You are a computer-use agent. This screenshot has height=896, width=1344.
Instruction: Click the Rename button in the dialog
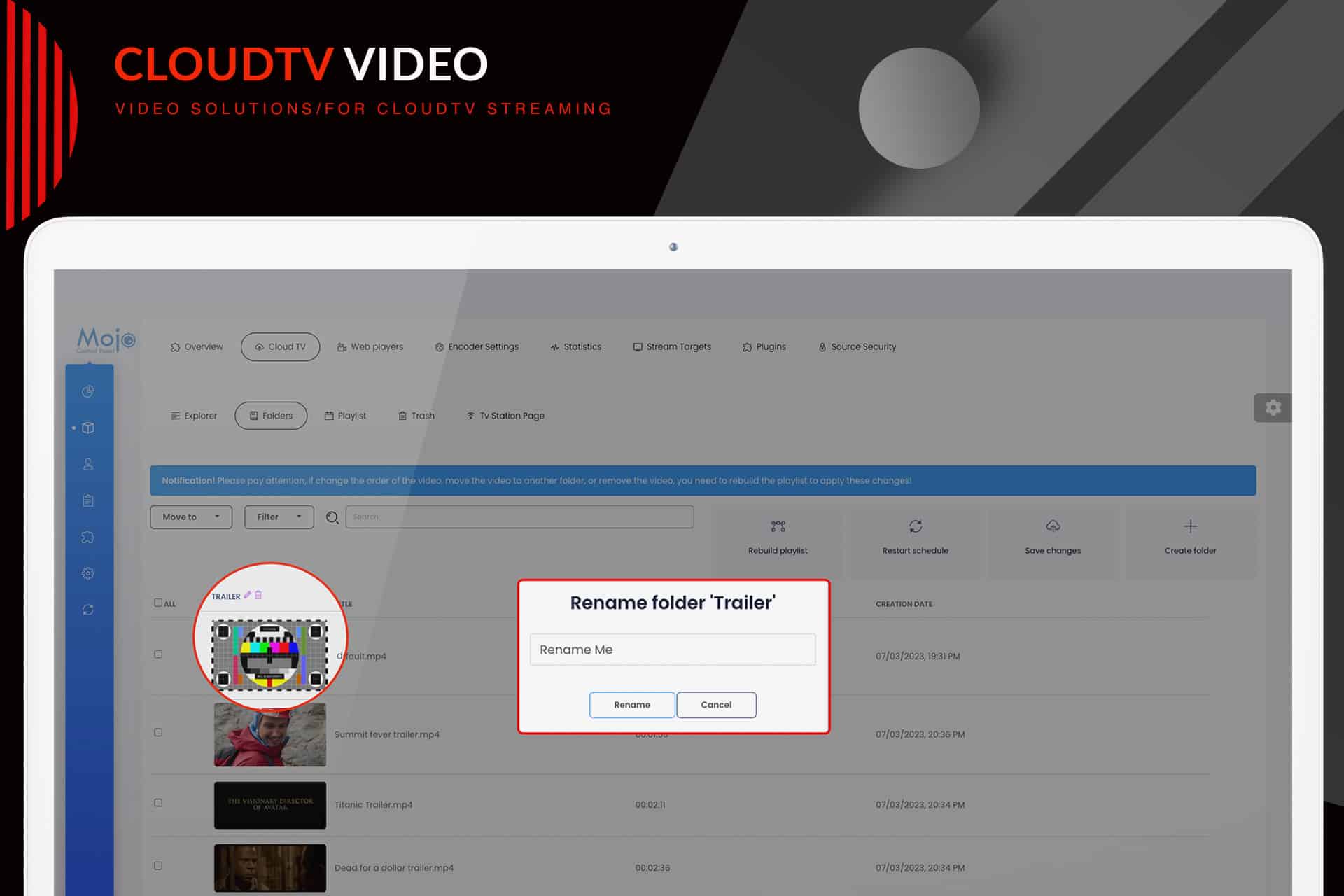(632, 705)
